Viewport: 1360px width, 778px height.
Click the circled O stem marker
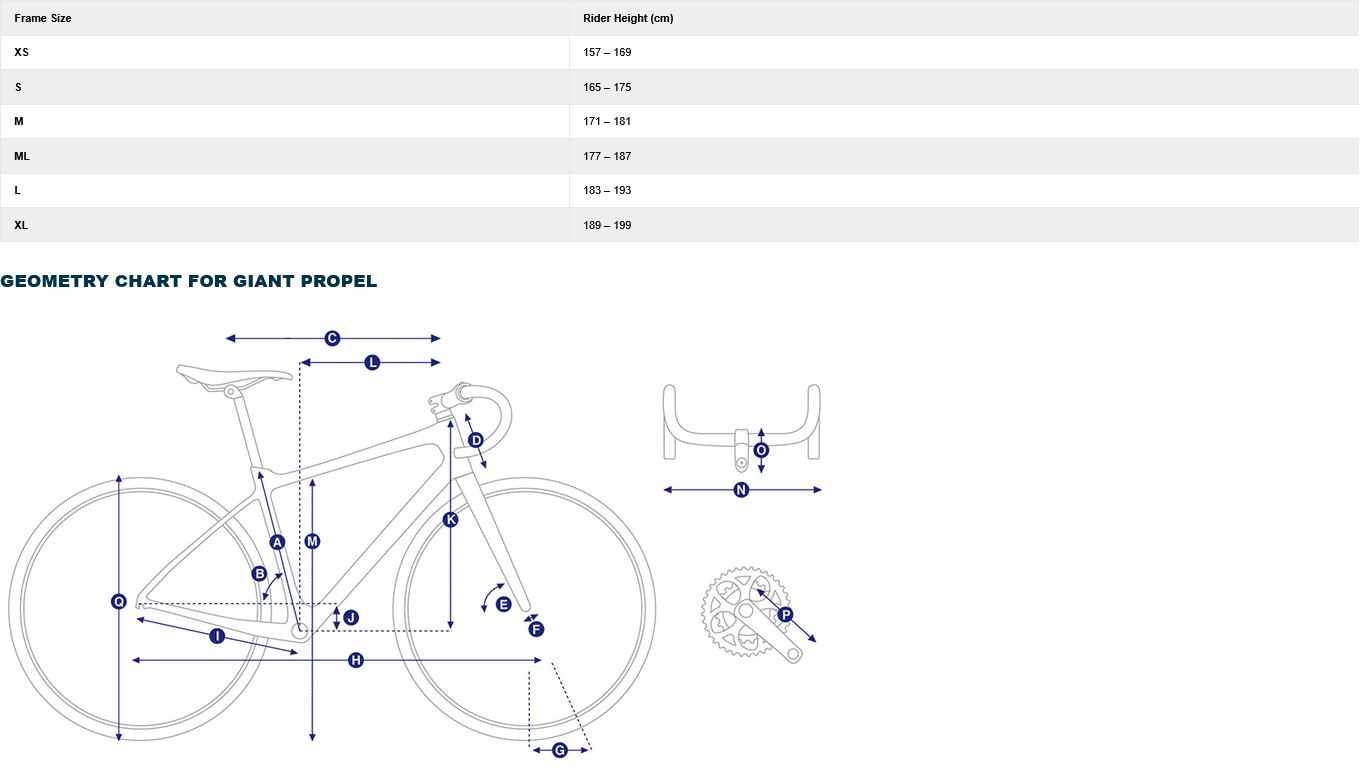pyautogui.click(x=761, y=450)
